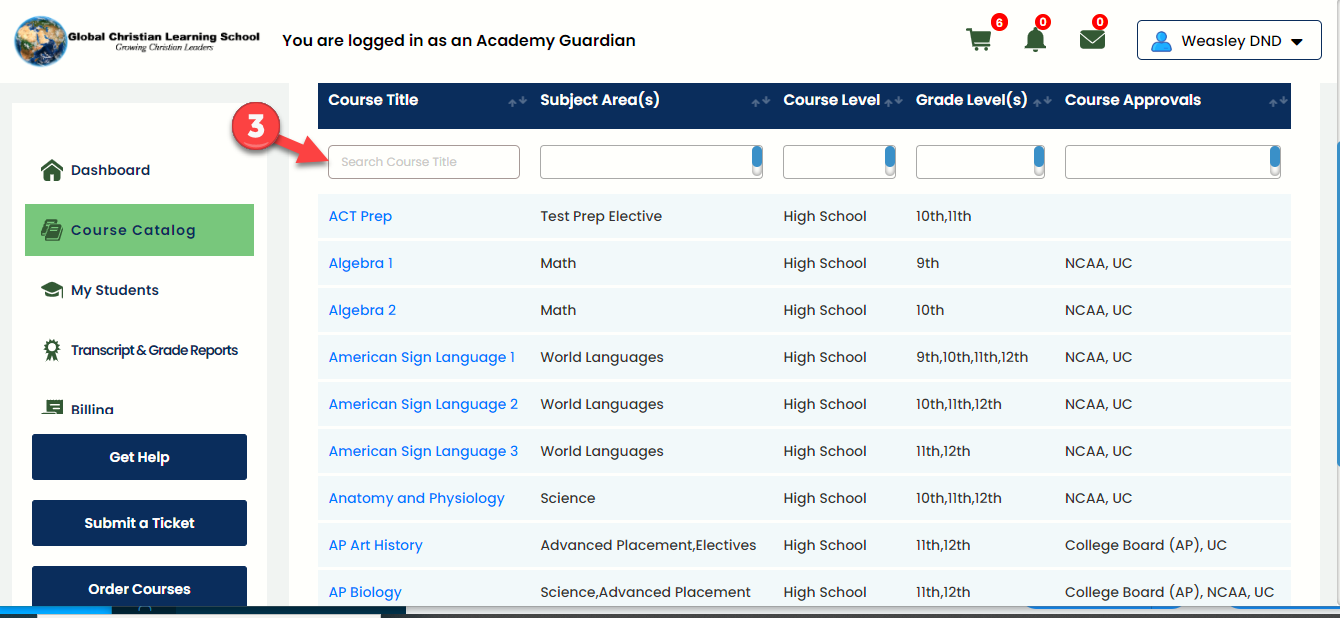Open the Subject Area(s) filter box
The image size is (1340, 618).
[644, 162]
